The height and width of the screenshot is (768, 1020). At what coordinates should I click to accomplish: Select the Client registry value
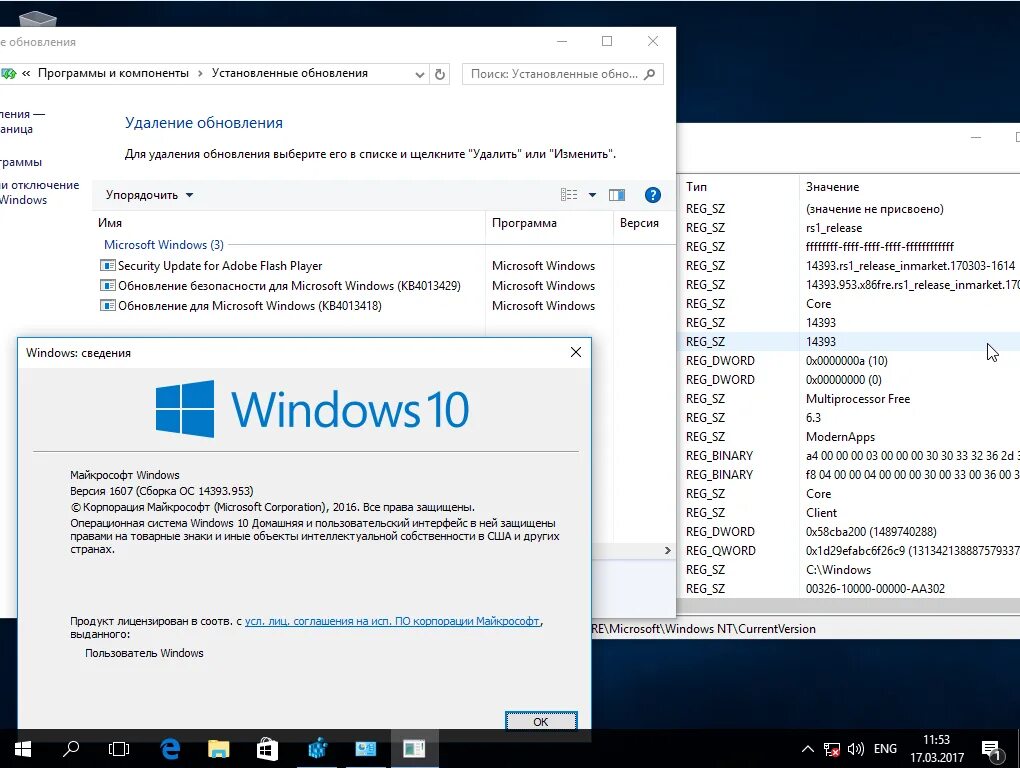pos(821,512)
